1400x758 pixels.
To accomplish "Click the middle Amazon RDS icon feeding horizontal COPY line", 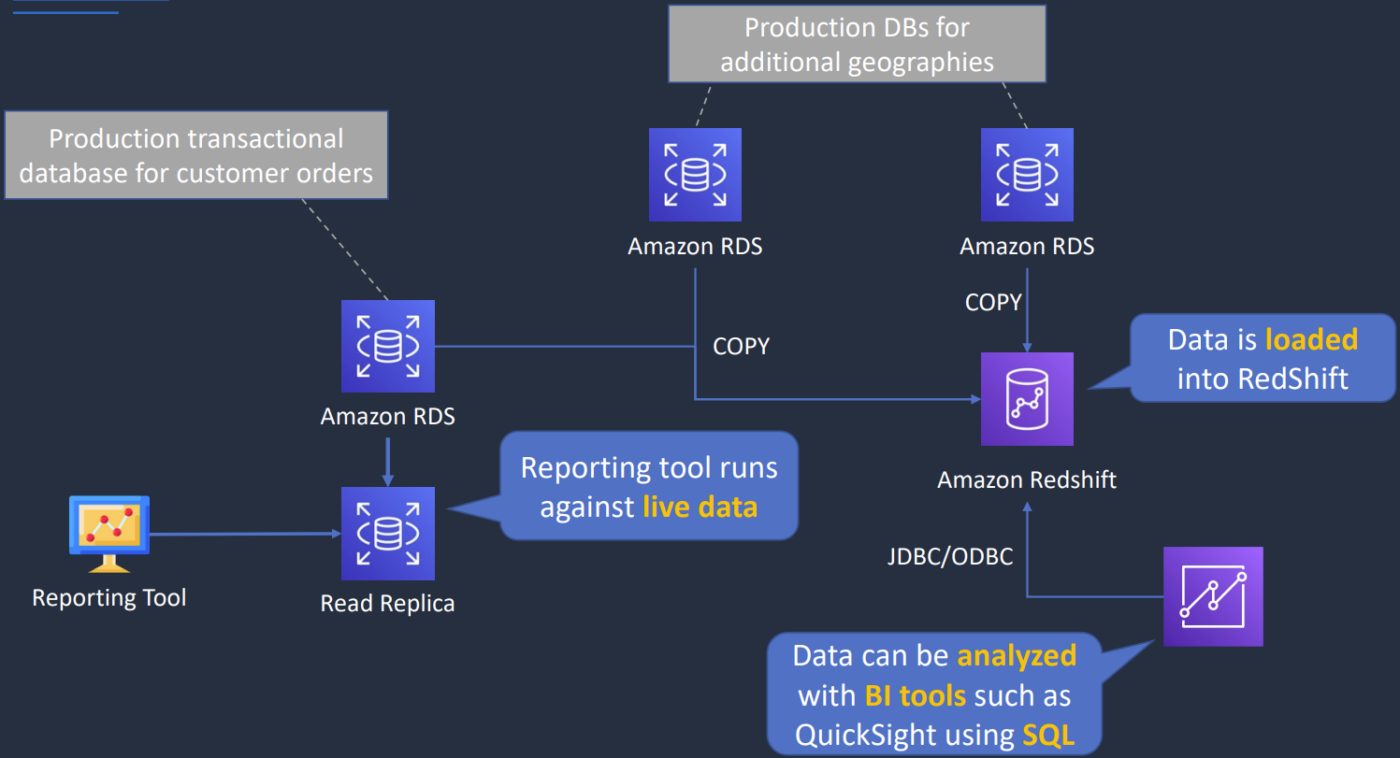I will click(695, 174).
